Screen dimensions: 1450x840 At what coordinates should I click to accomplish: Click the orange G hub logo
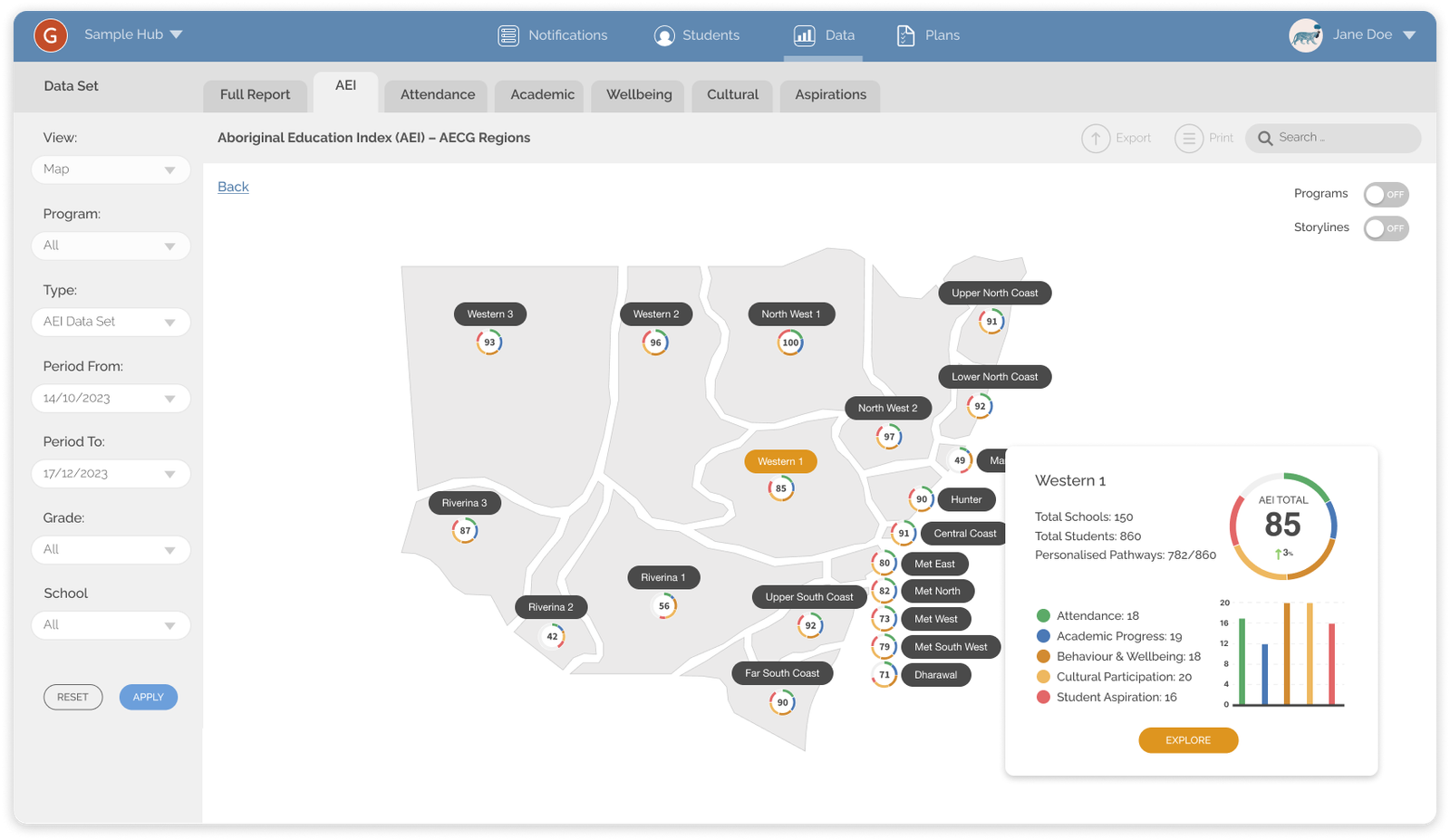tap(51, 35)
